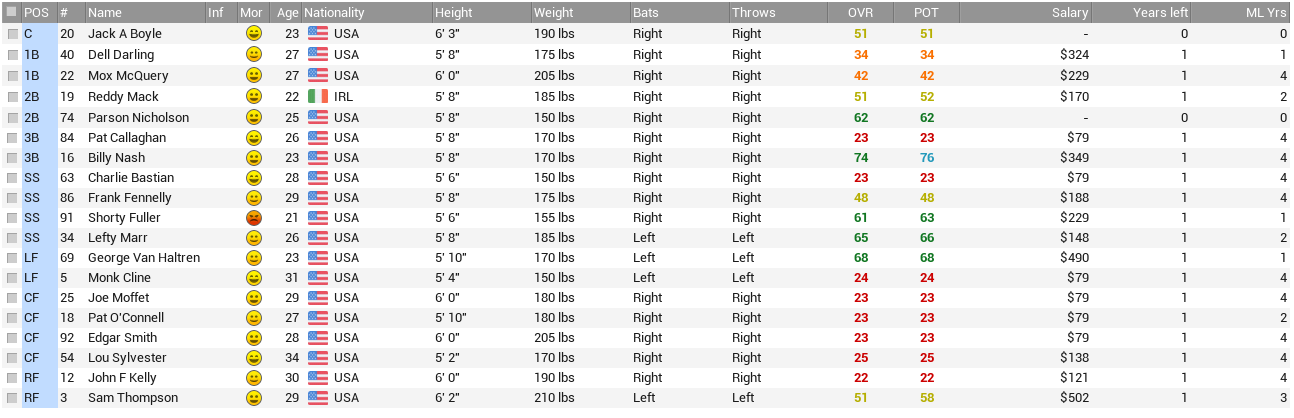Image resolution: width=1294 pixels, height=418 pixels.
Task: Click George Van Haltren's morale face icon
Action: 254,257
